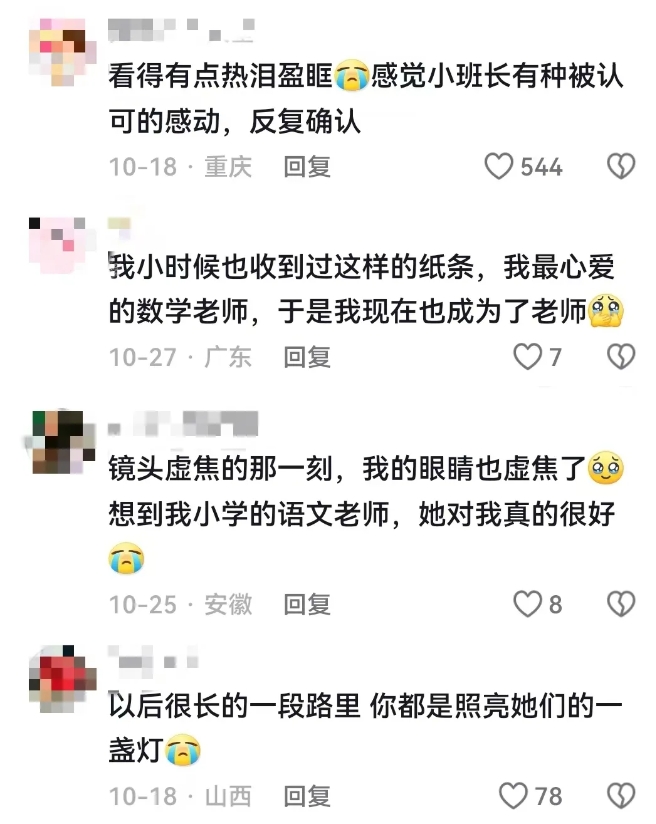Screen dimensions: 656x824
Task: Reply to the 10-18 重庆 comment
Action: coord(307,167)
